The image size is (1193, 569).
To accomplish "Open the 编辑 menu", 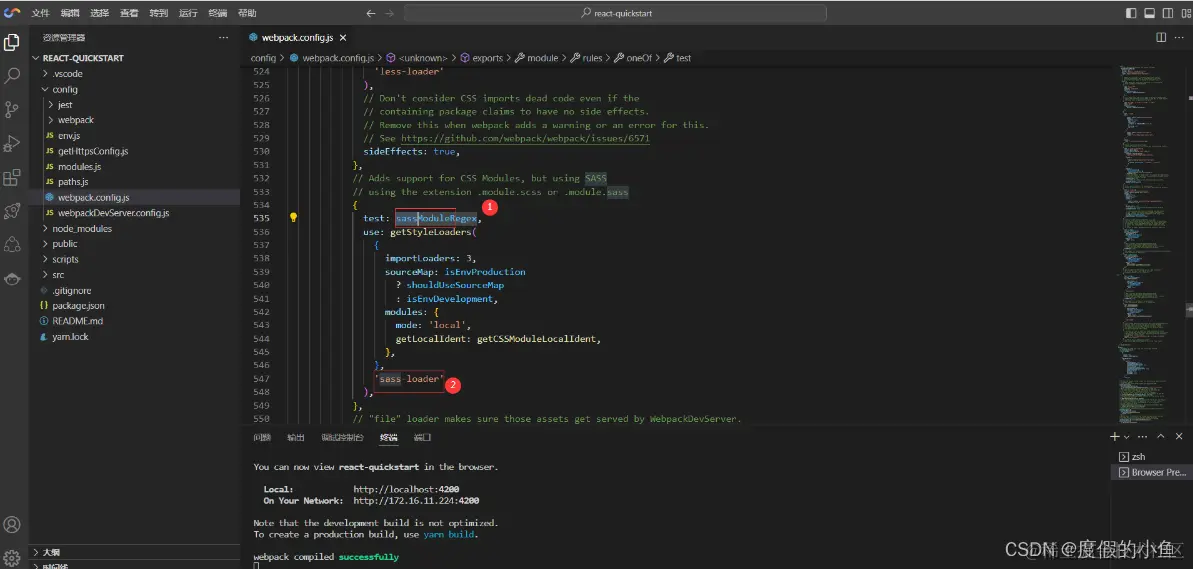I will 70,14.
